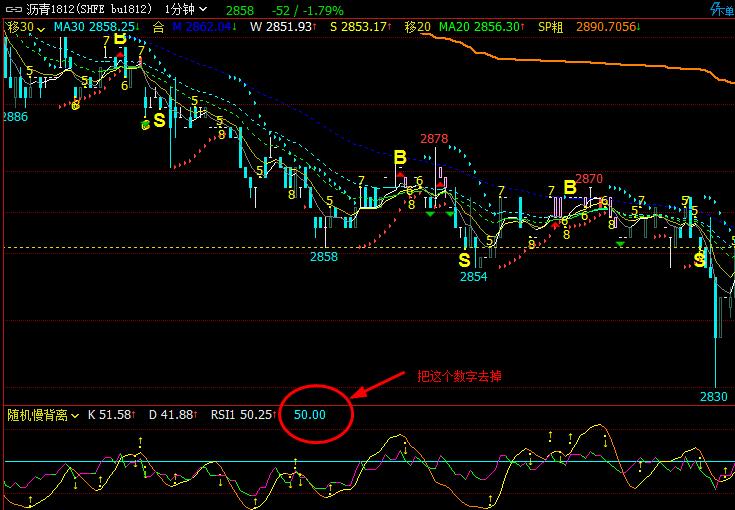Select the W 2851.93 indicator value
The height and width of the screenshot is (510, 735).
point(283,27)
